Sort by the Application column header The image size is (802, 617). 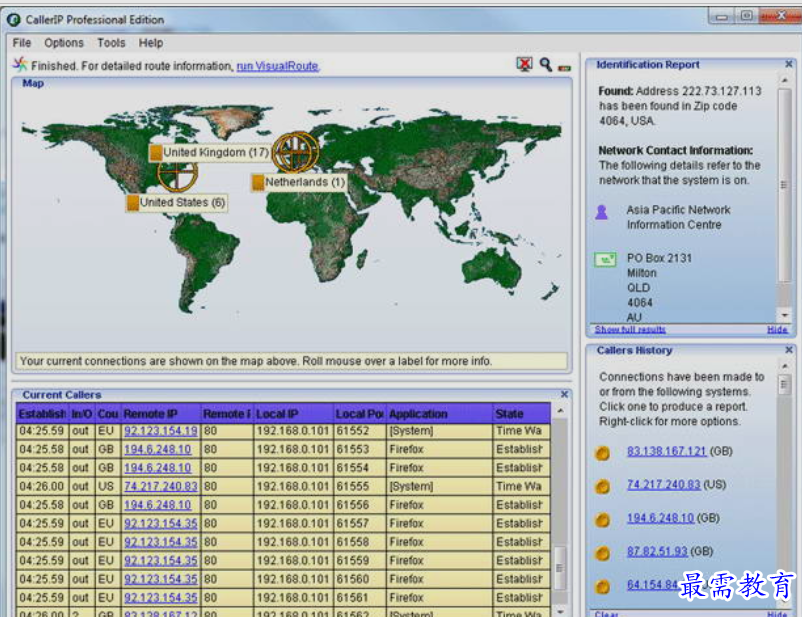pos(440,413)
